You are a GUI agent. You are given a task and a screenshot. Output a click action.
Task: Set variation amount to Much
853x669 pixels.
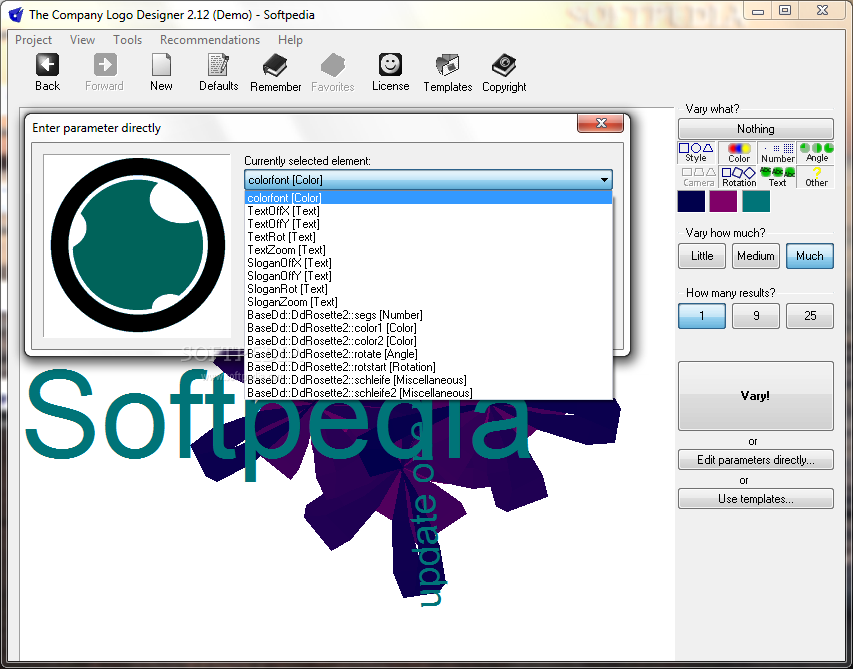tap(809, 256)
